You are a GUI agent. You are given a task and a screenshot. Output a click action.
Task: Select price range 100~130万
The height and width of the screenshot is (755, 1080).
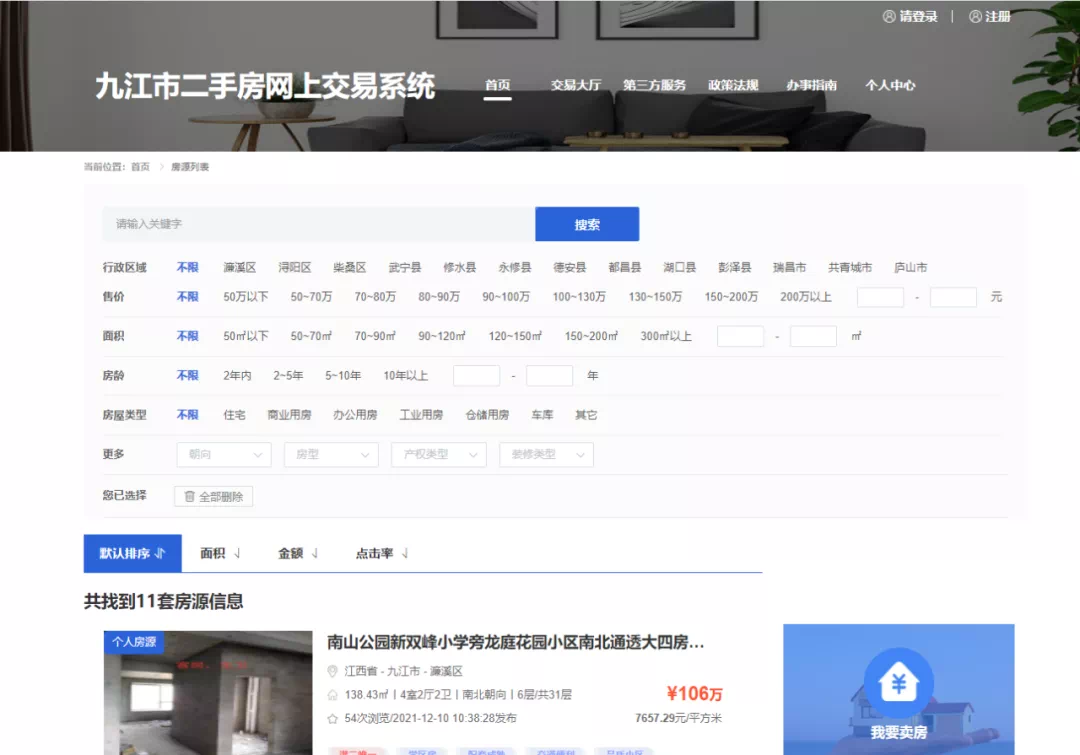pyautogui.click(x=579, y=297)
